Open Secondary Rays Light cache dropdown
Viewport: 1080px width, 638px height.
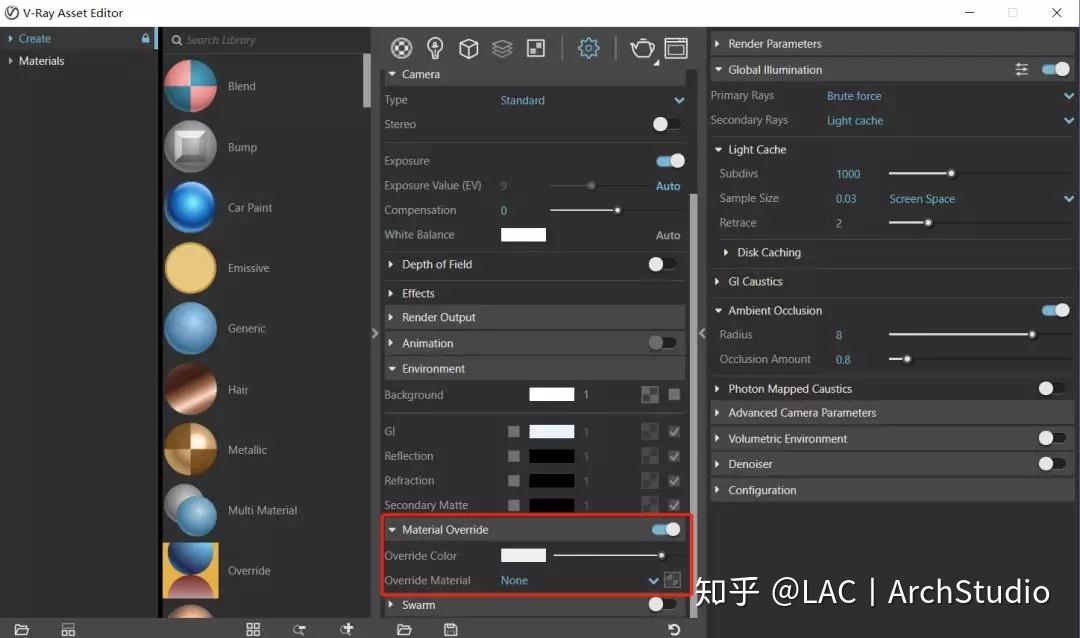(x=950, y=121)
